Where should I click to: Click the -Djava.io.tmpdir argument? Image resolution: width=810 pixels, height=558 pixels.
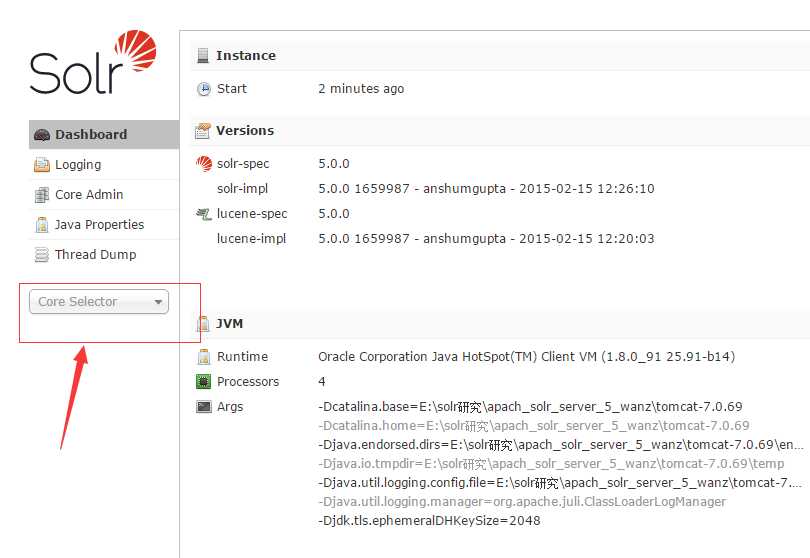point(551,464)
